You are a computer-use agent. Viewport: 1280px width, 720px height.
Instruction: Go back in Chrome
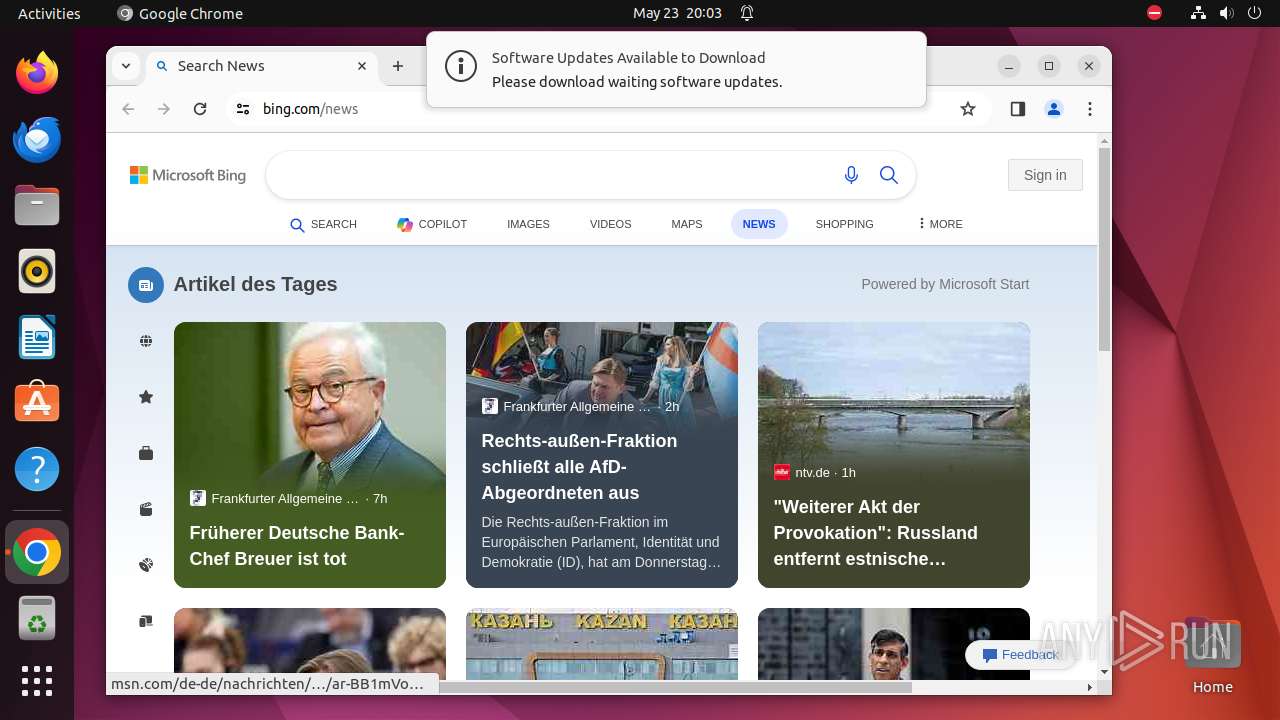(128, 109)
